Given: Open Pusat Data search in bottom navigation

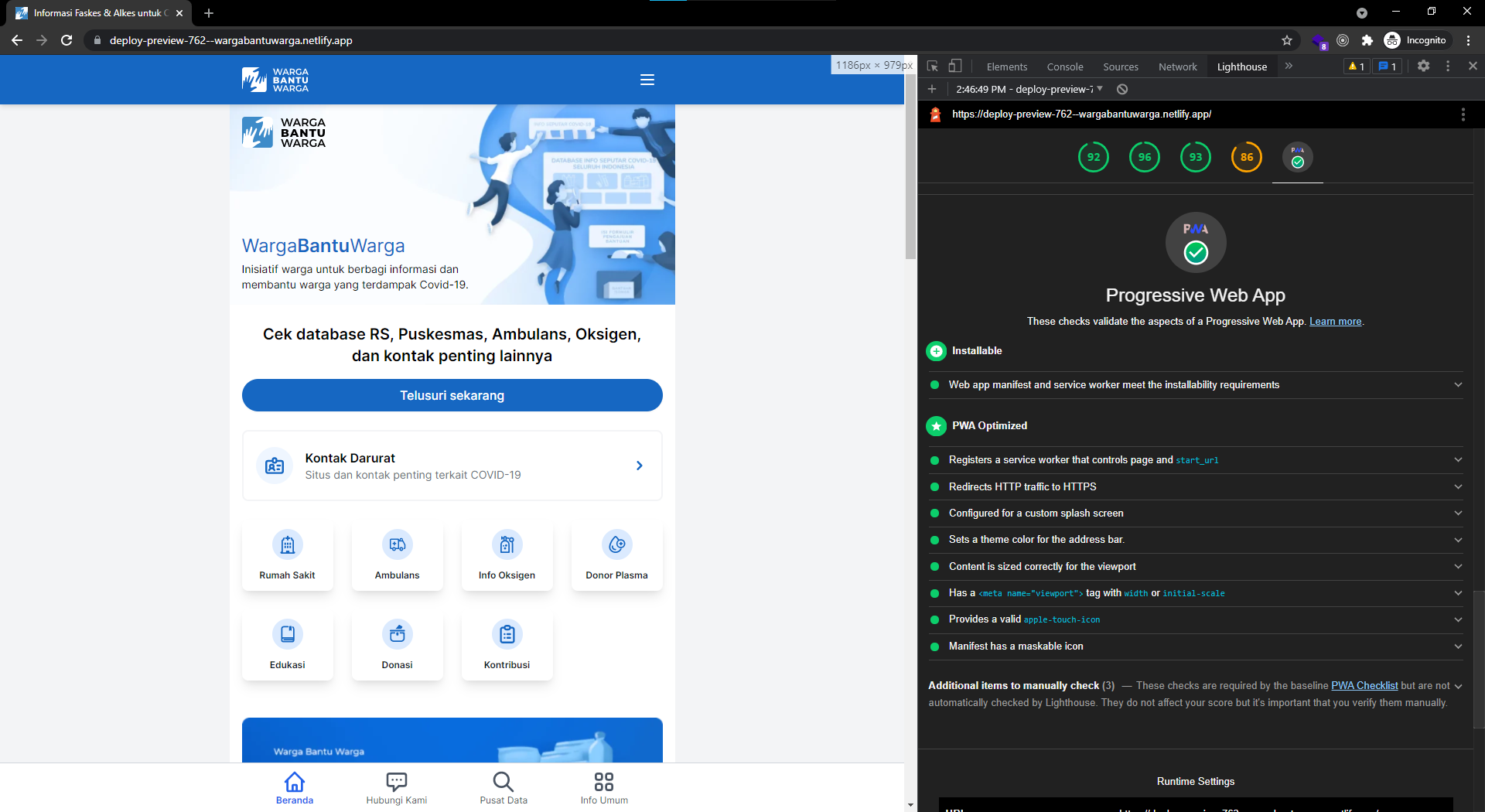Looking at the screenshot, I should click(x=504, y=788).
